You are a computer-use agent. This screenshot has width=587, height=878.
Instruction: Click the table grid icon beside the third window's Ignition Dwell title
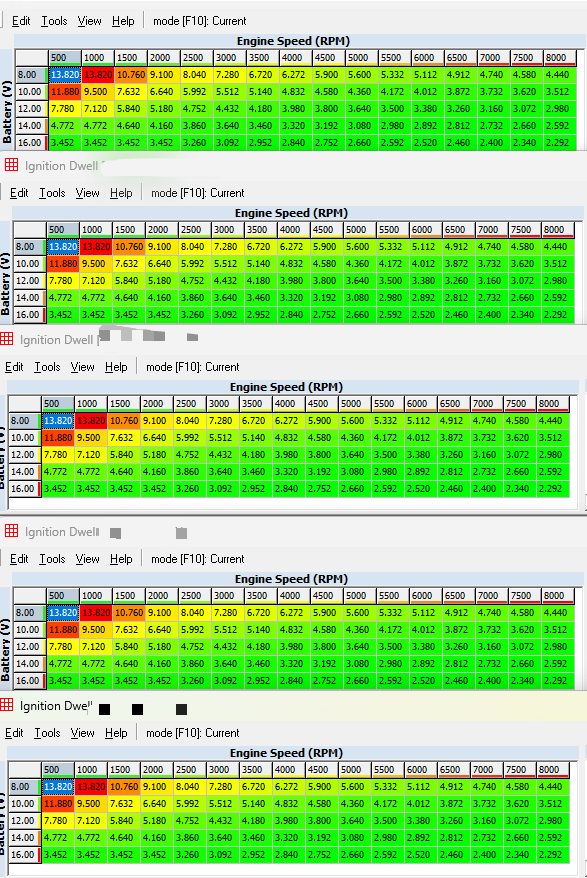pyautogui.click(x=7, y=339)
